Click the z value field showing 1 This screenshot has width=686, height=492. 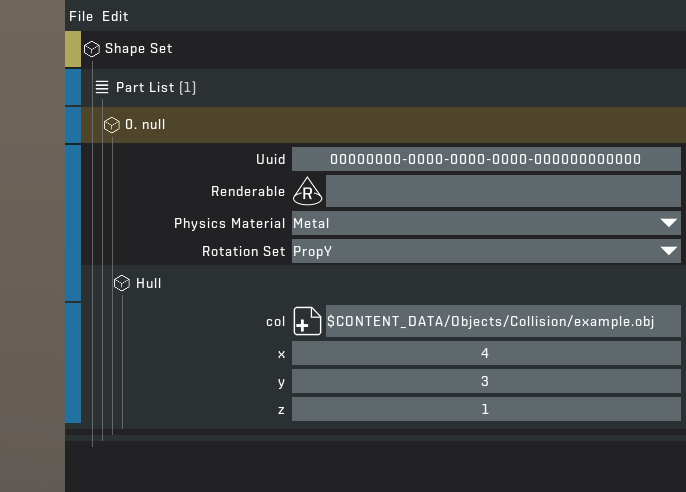click(486, 409)
